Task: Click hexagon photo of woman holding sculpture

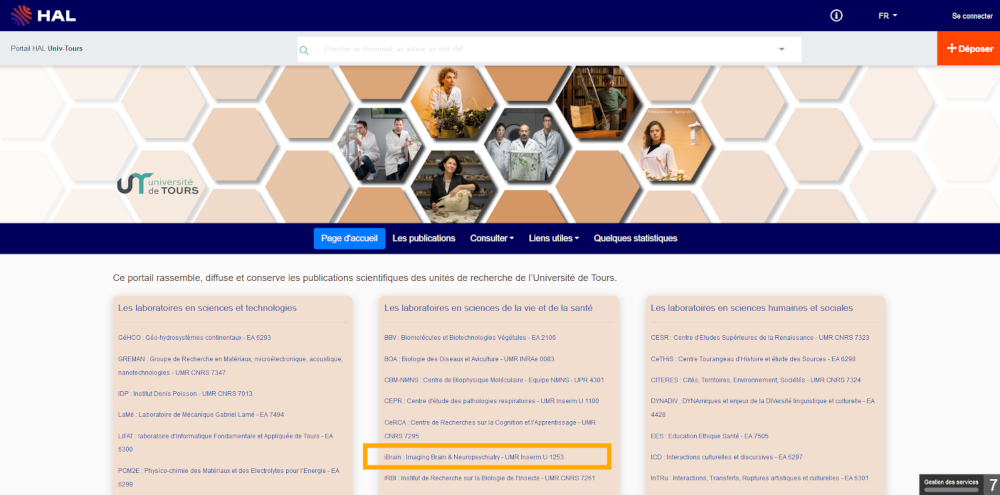Action: click(453, 188)
